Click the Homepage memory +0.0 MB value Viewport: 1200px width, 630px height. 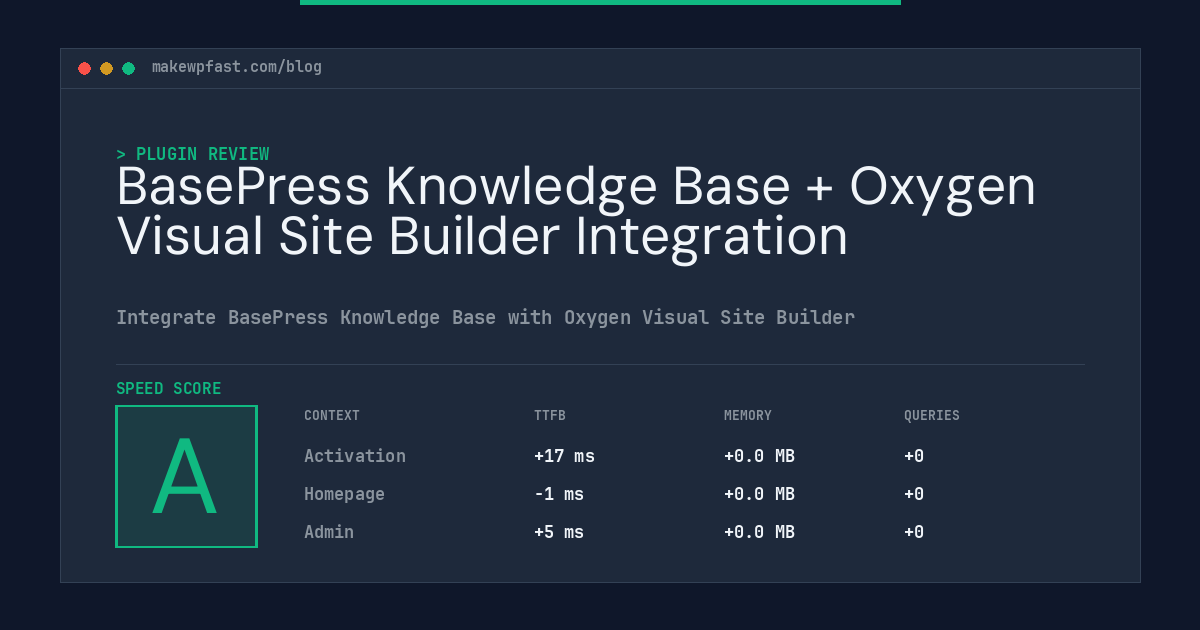coord(759,494)
